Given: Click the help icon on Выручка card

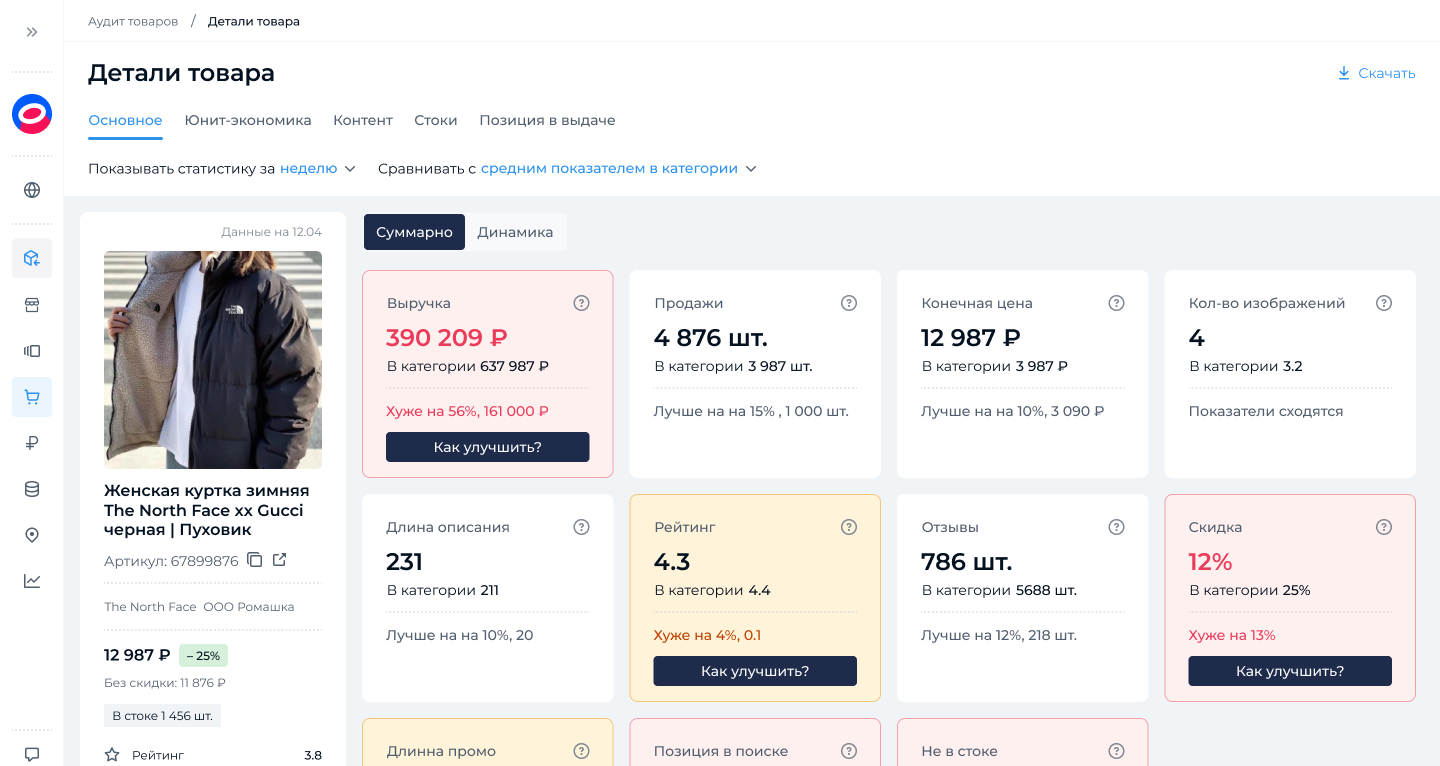Looking at the screenshot, I should [x=581, y=303].
